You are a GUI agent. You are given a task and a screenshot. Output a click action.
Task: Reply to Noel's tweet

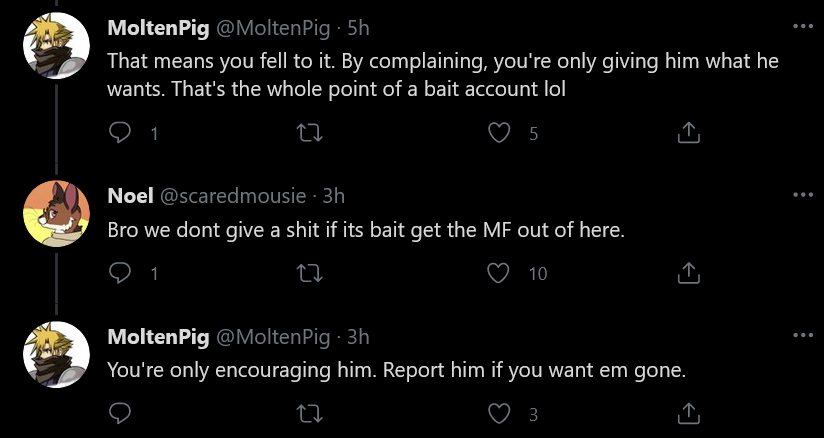[x=119, y=273]
